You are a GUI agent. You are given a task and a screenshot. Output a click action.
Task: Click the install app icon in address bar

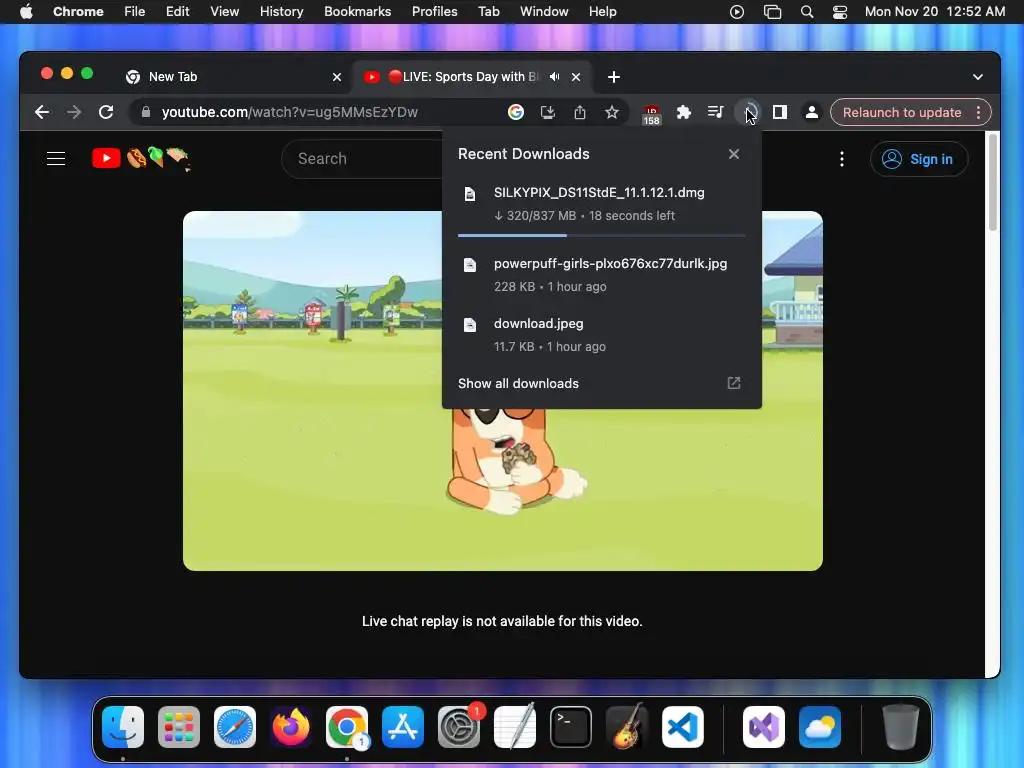[x=548, y=112]
